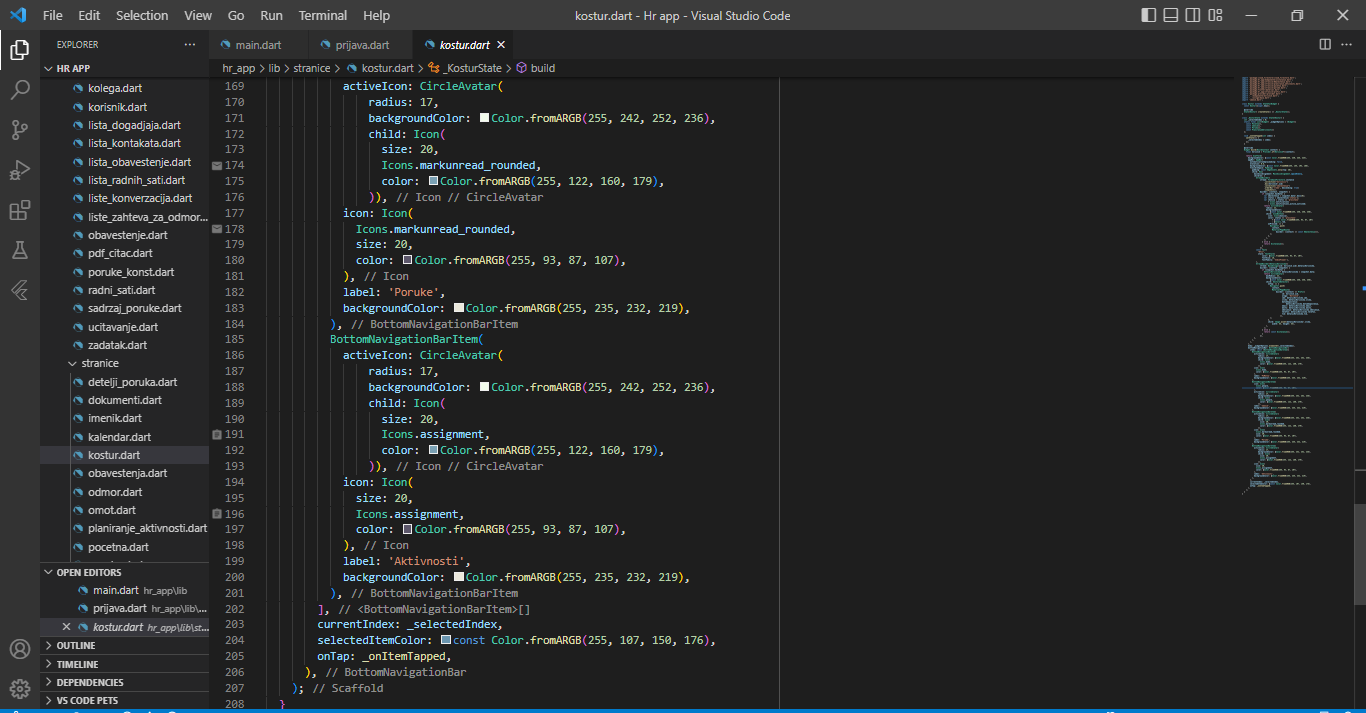This screenshot has height=713, width=1366.
Task: Open the Terminal menu
Action: click(322, 15)
